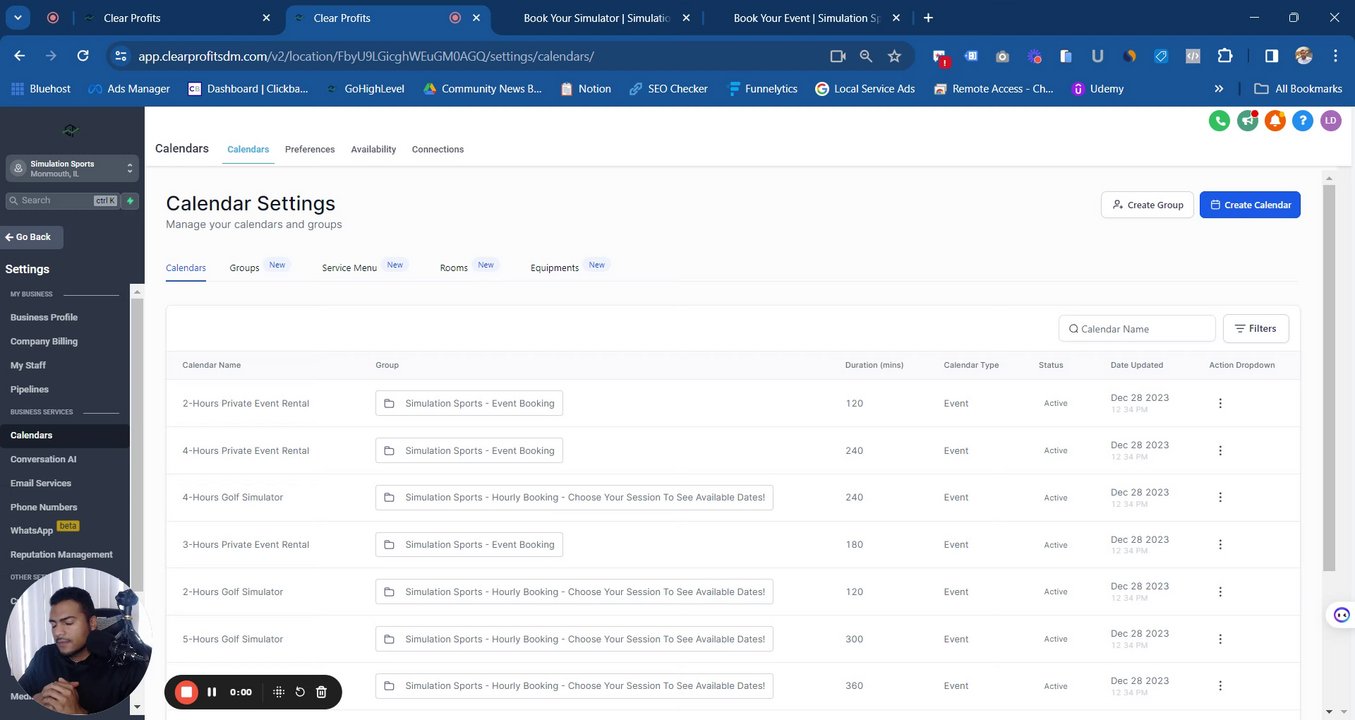
Task: Open actions menu for 3-Hours Private Event Rental
Action: coord(1220,545)
